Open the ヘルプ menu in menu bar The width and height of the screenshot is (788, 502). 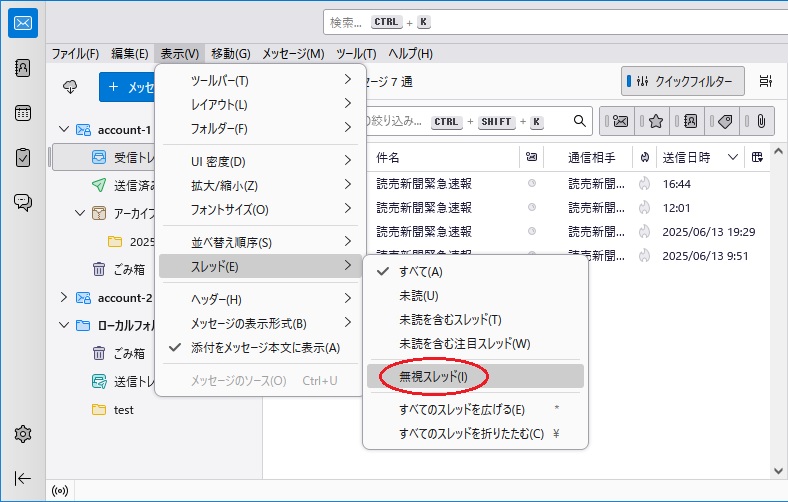point(410,53)
